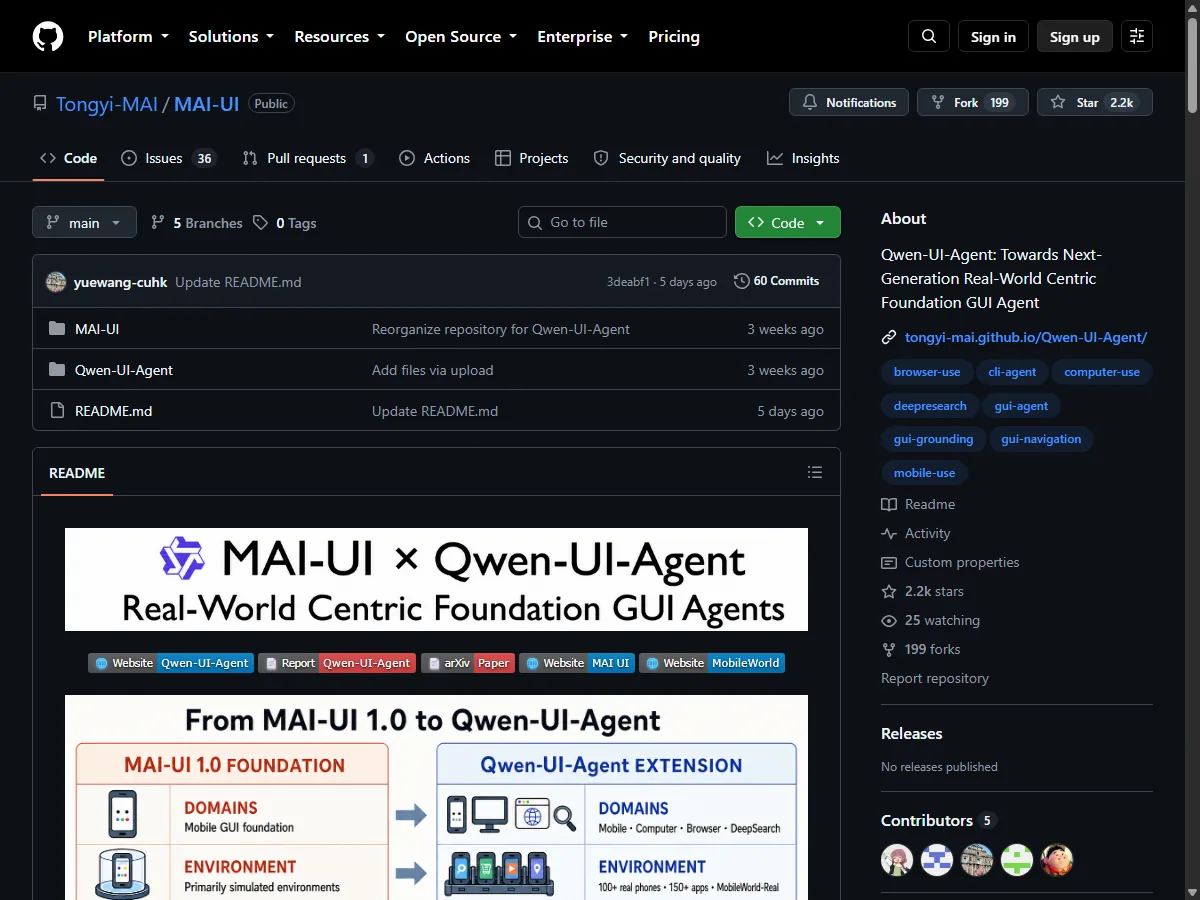Open the README.md file
Image resolution: width=1200 pixels, height=900 pixels.
point(113,411)
